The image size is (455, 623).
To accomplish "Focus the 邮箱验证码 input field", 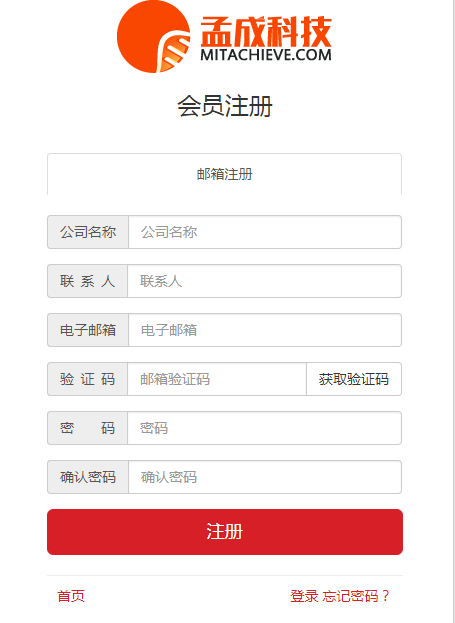I will [x=217, y=379].
